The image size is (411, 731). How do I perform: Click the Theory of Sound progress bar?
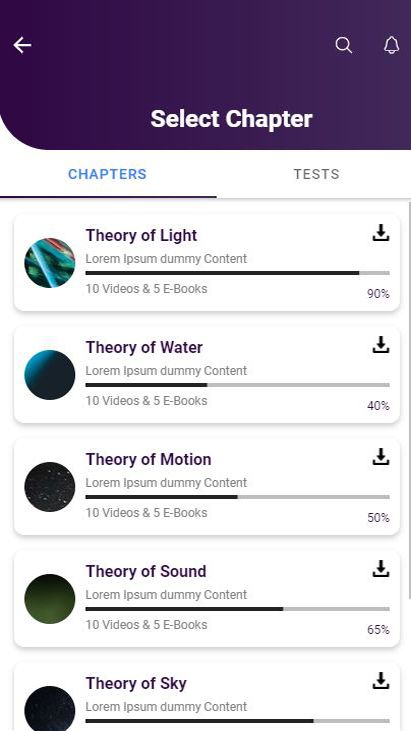[238, 609]
